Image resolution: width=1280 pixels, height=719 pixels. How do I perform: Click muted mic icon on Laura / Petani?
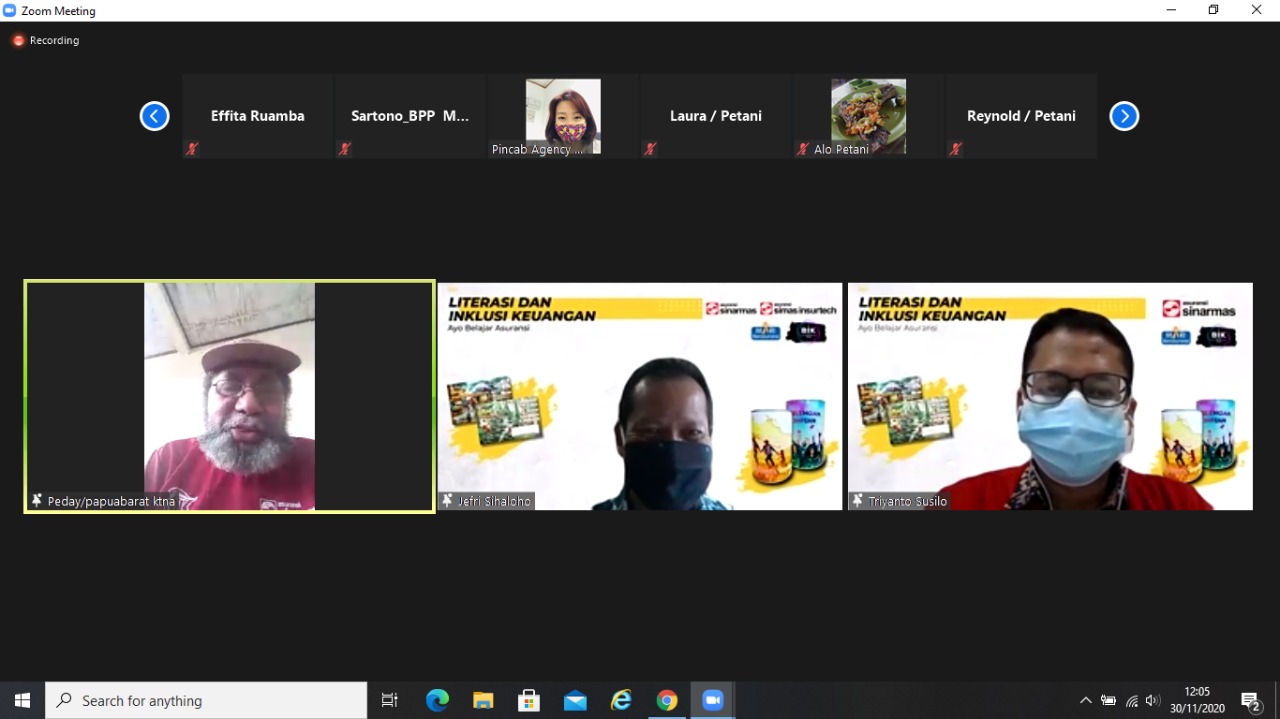click(x=650, y=149)
